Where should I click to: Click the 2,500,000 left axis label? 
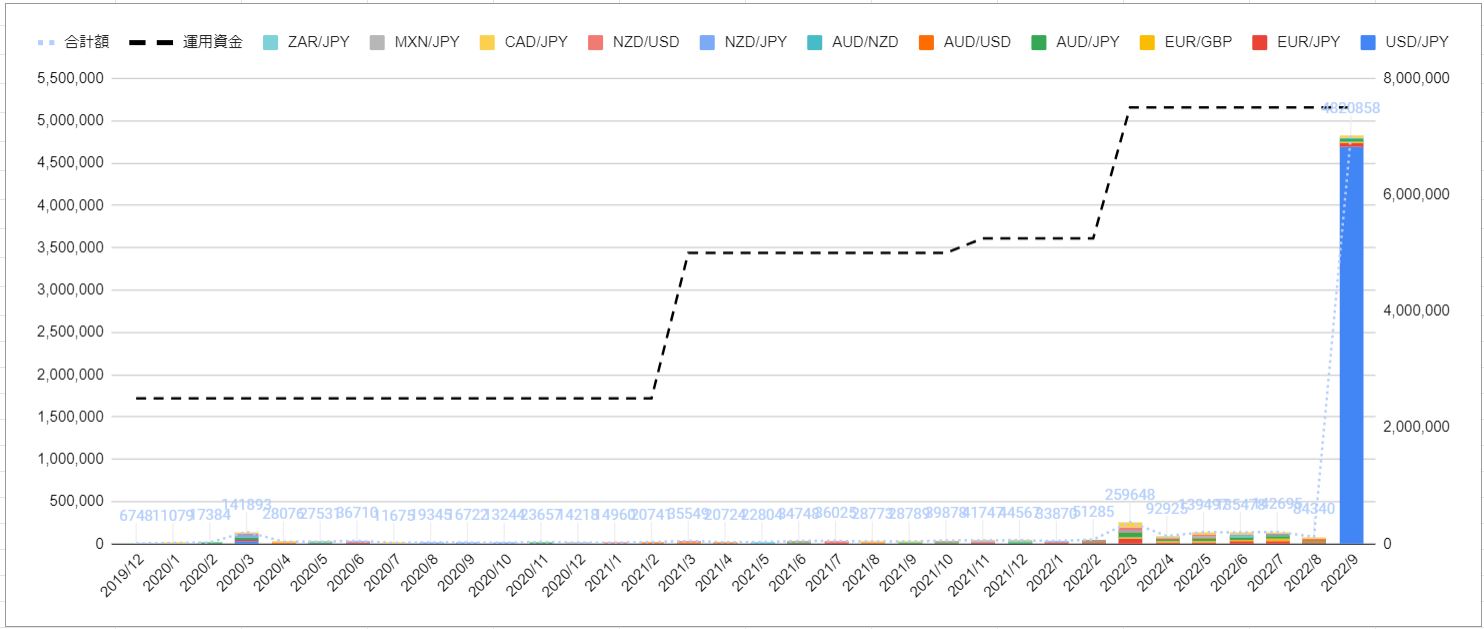69,333
